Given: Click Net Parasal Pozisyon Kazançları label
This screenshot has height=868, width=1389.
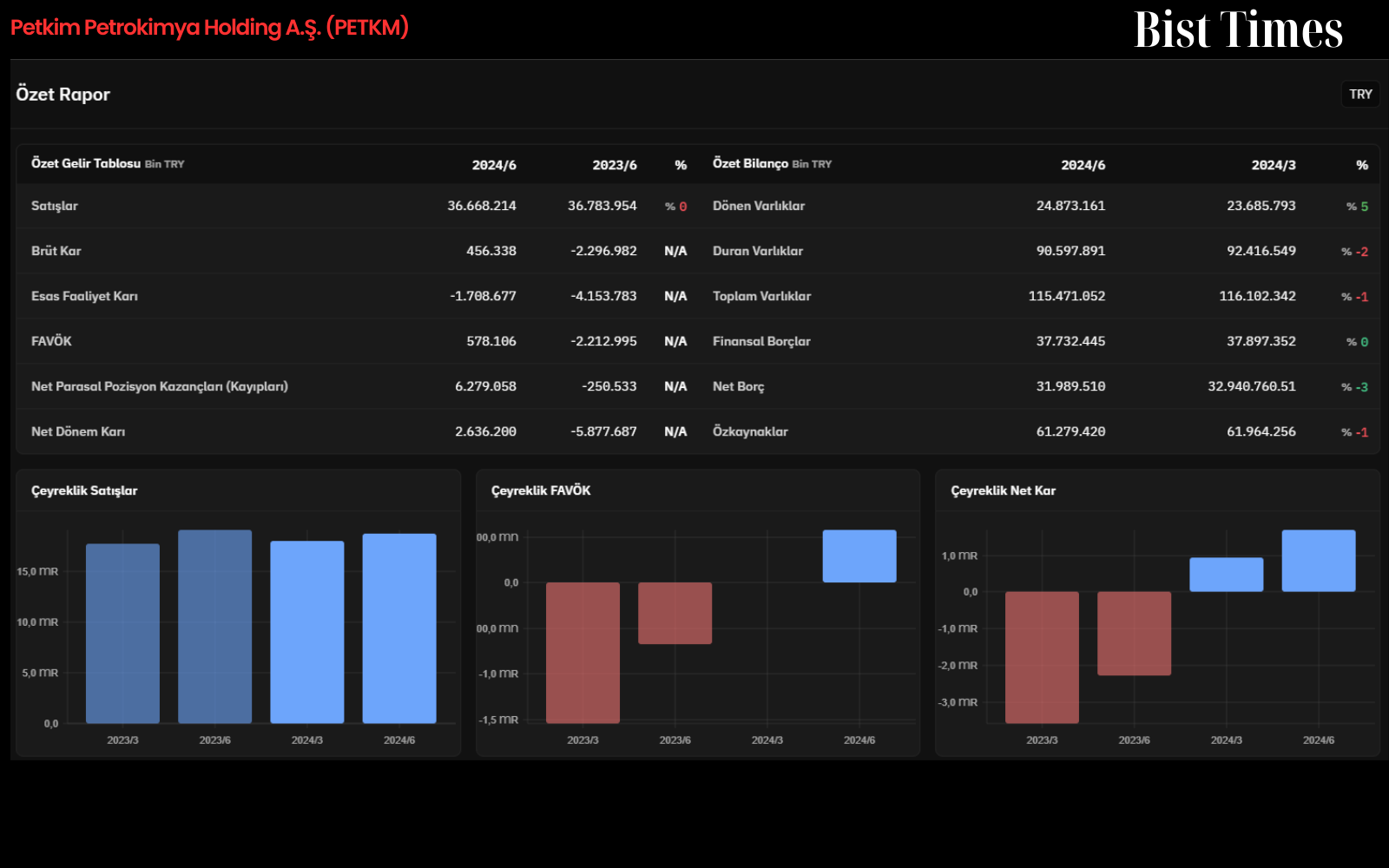Looking at the screenshot, I should [x=160, y=386].
